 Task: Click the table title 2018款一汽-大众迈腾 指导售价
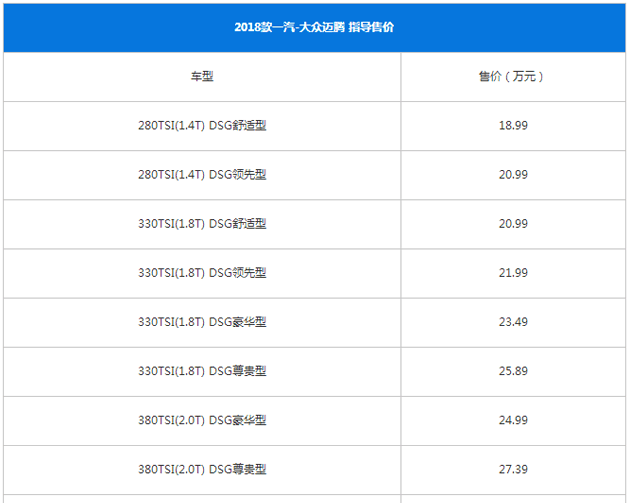(x=314, y=27)
